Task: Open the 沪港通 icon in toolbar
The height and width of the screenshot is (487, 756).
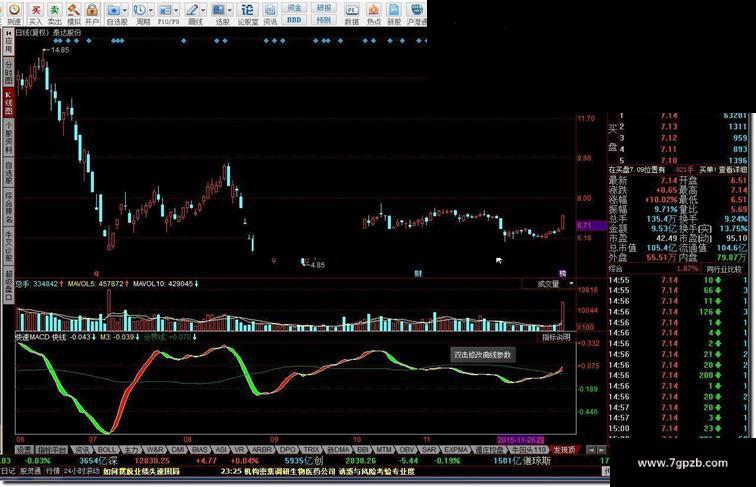Action: 416,10
